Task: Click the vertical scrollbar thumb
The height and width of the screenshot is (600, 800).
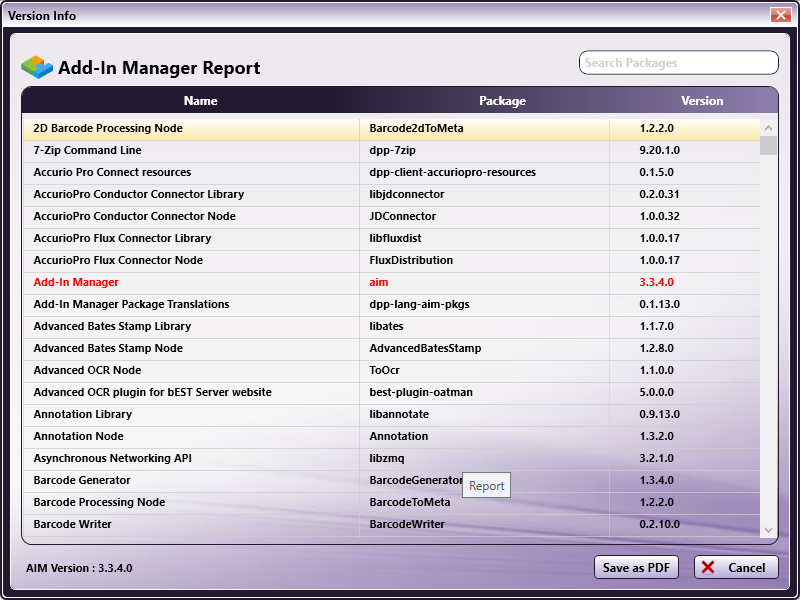Action: [768, 145]
